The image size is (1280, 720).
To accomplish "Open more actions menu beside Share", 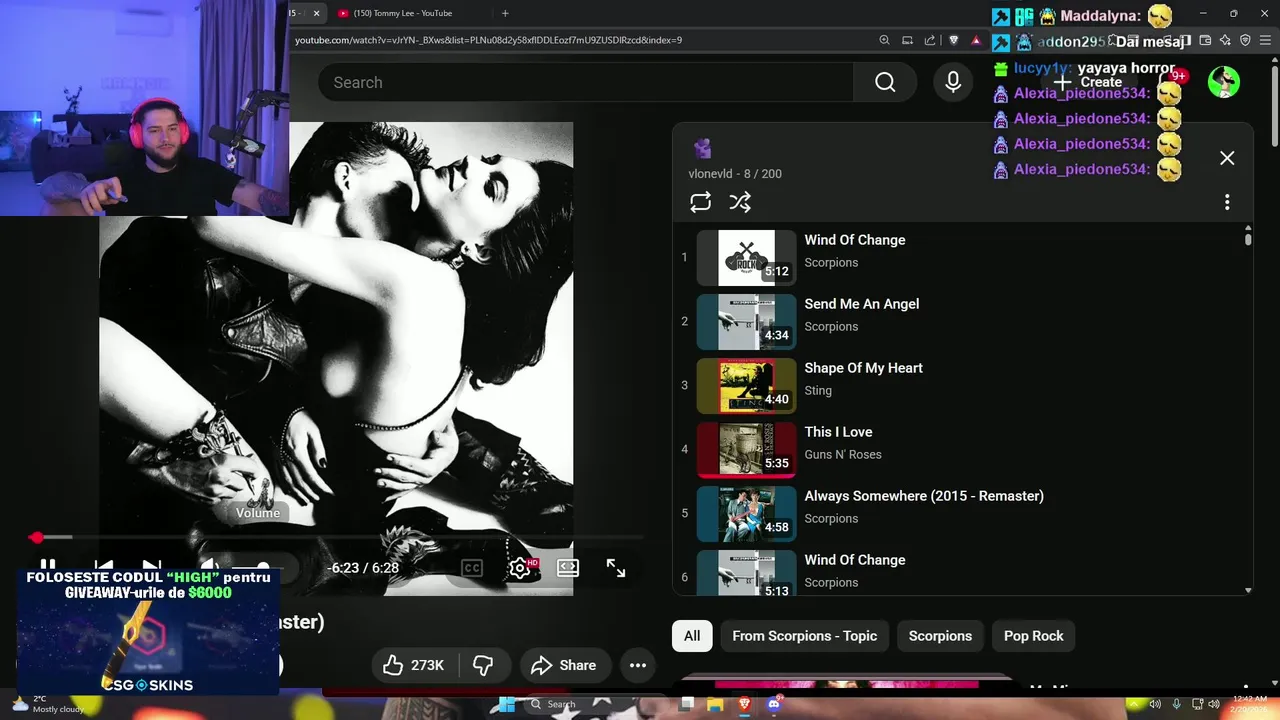I will [x=638, y=665].
